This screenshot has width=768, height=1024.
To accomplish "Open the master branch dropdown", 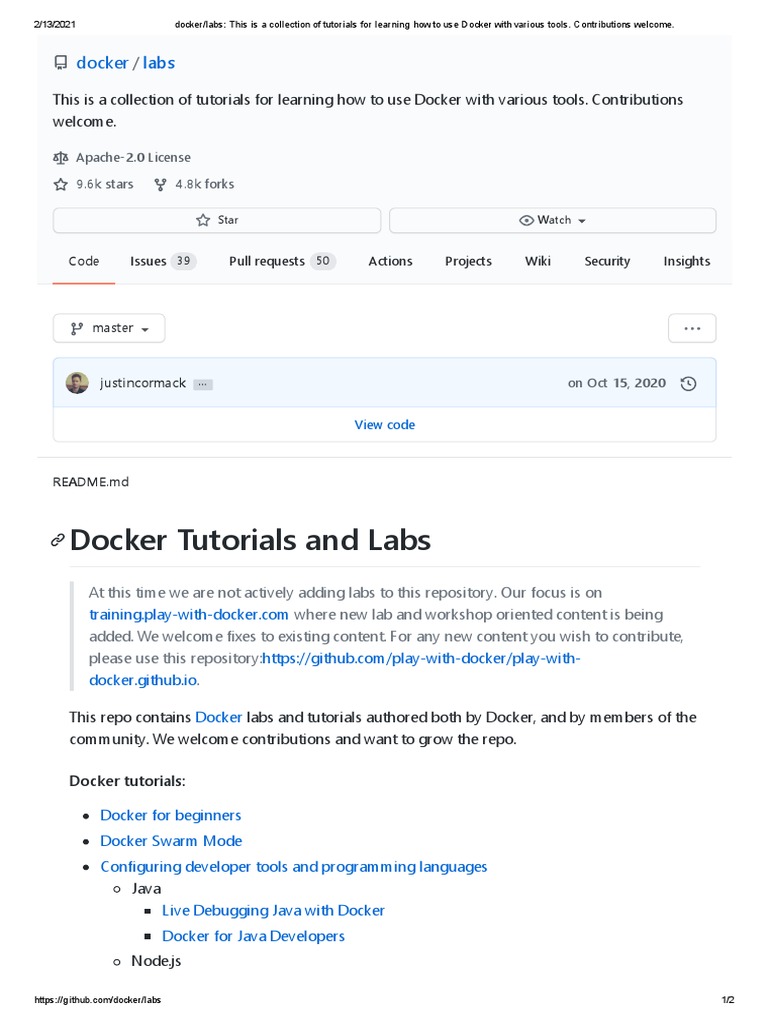I will click(109, 328).
